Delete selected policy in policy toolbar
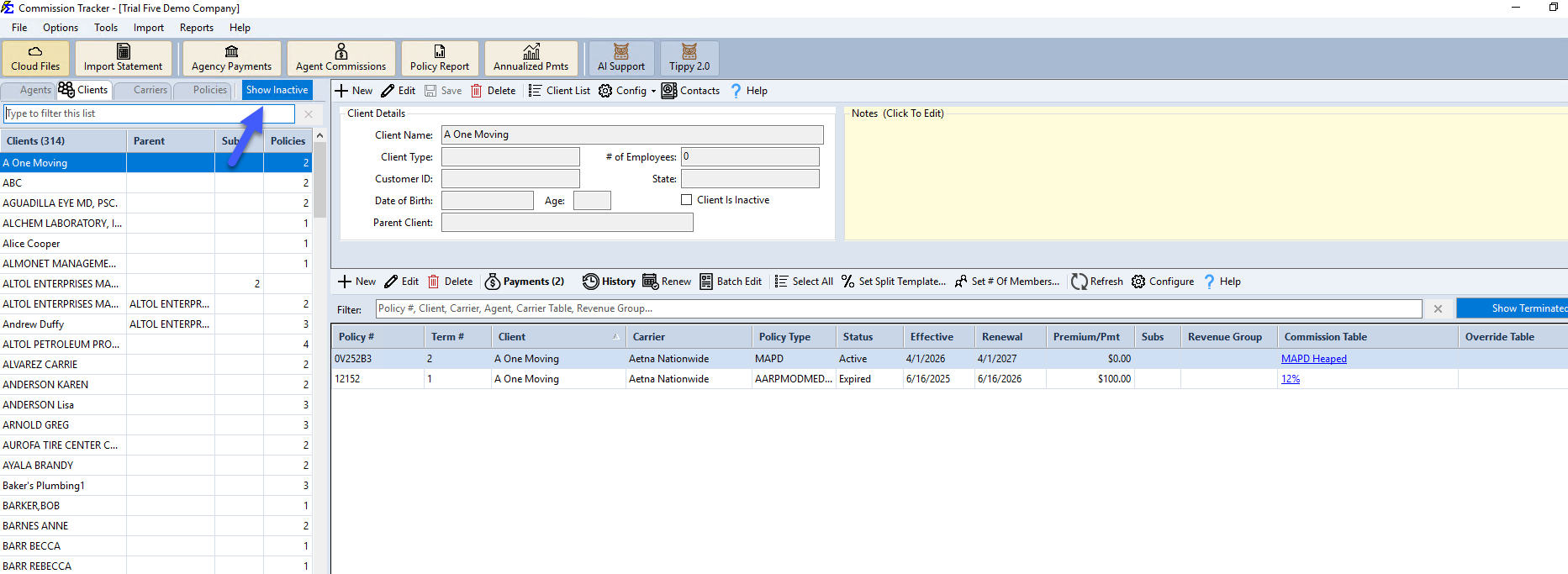1568x574 pixels. pos(451,282)
